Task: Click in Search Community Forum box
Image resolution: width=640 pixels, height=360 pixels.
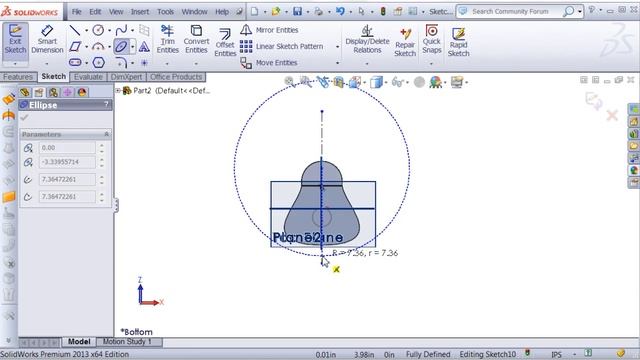Action: click(x=510, y=11)
